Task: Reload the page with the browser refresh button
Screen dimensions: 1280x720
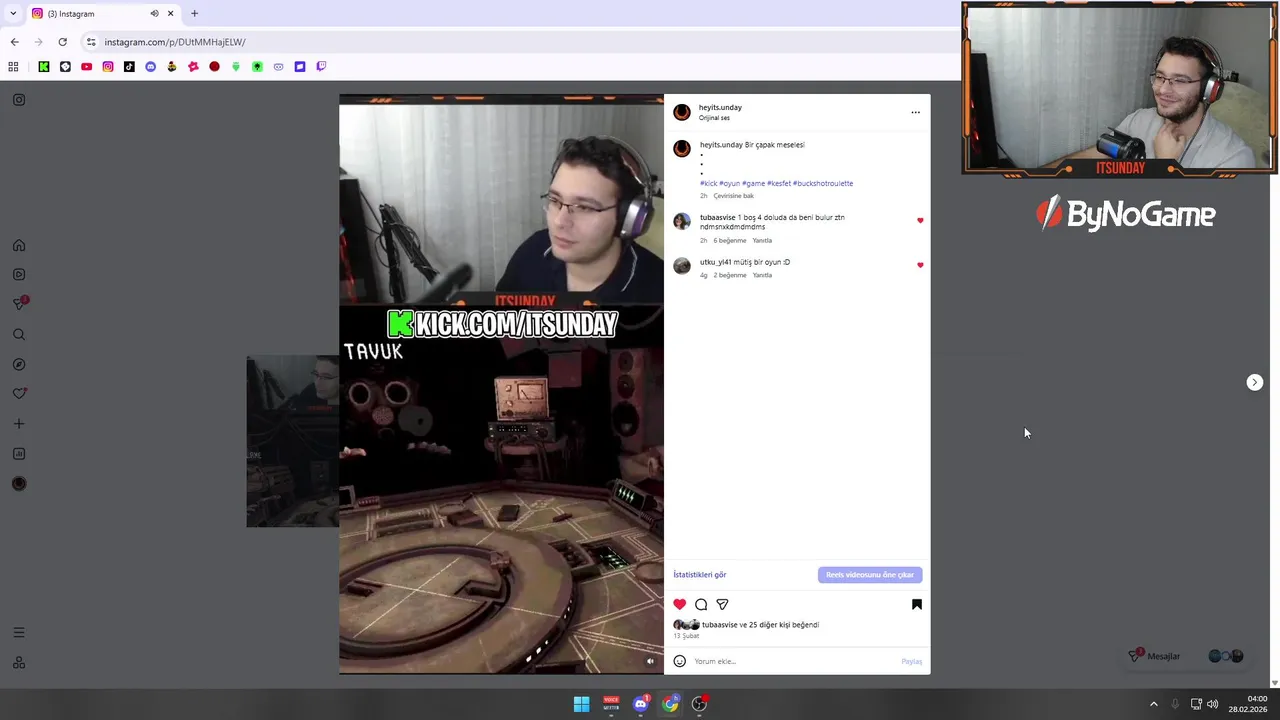Action: click(x=62, y=42)
